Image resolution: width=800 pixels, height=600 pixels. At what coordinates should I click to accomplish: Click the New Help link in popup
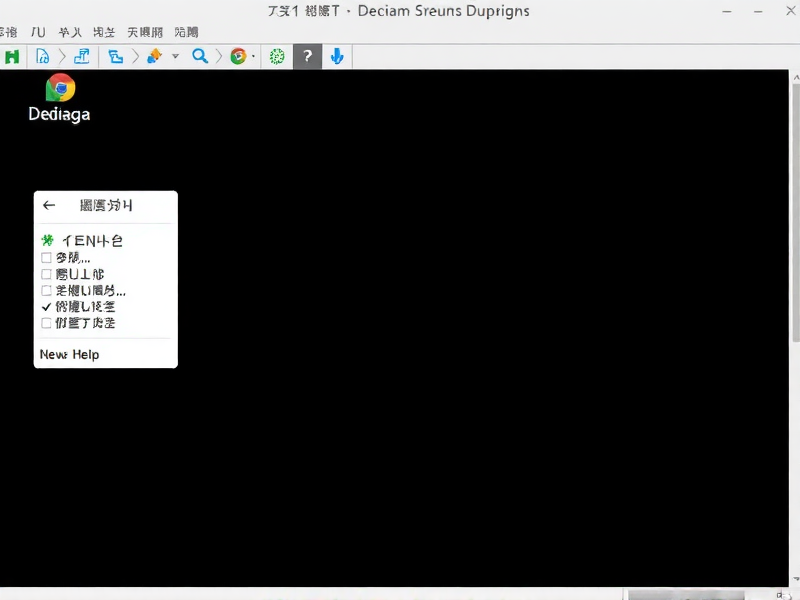tap(70, 354)
